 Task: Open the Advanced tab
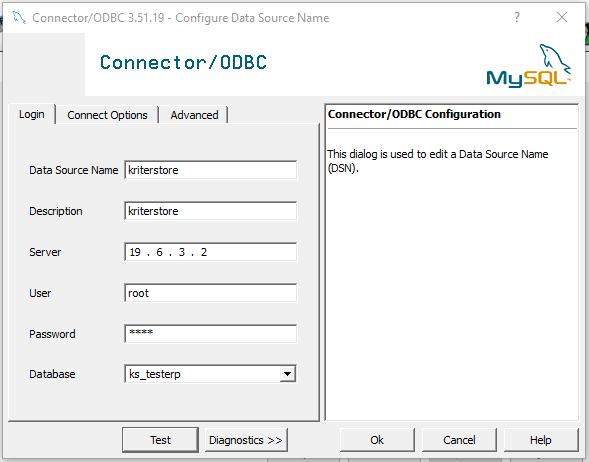pos(194,115)
